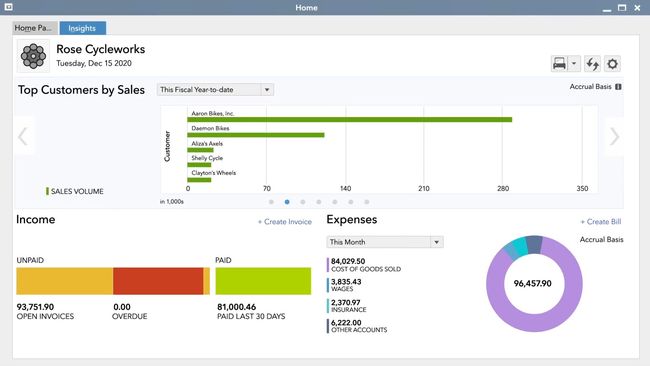Open the This Month expenses dropdown
This screenshot has width=650, height=366.
click(385, 242)
